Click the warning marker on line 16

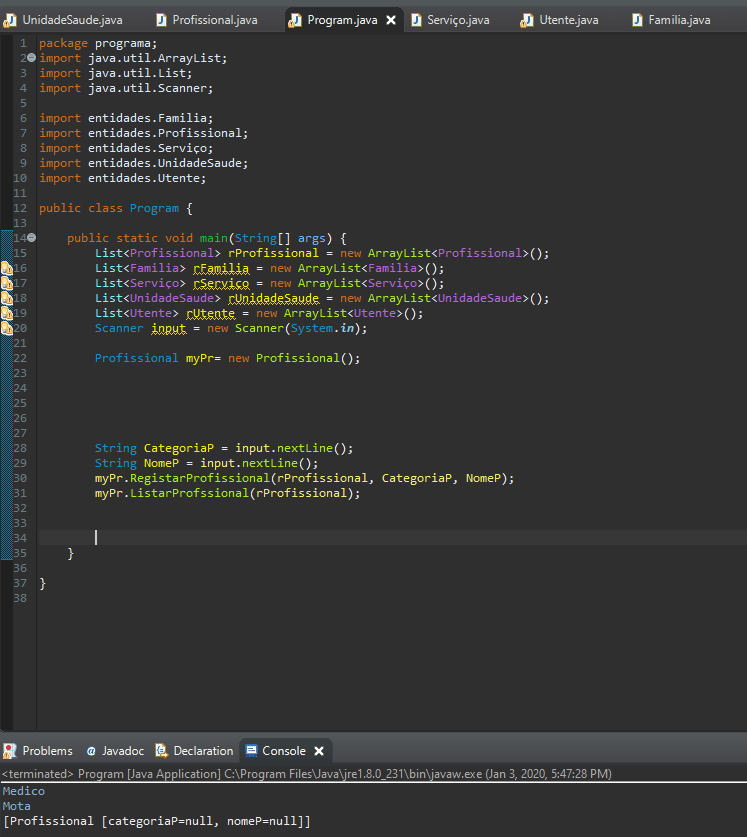tap(6, 268)
